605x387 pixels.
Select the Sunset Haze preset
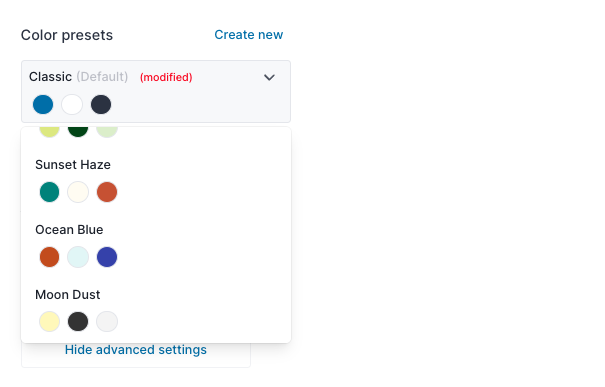[156, 181]
